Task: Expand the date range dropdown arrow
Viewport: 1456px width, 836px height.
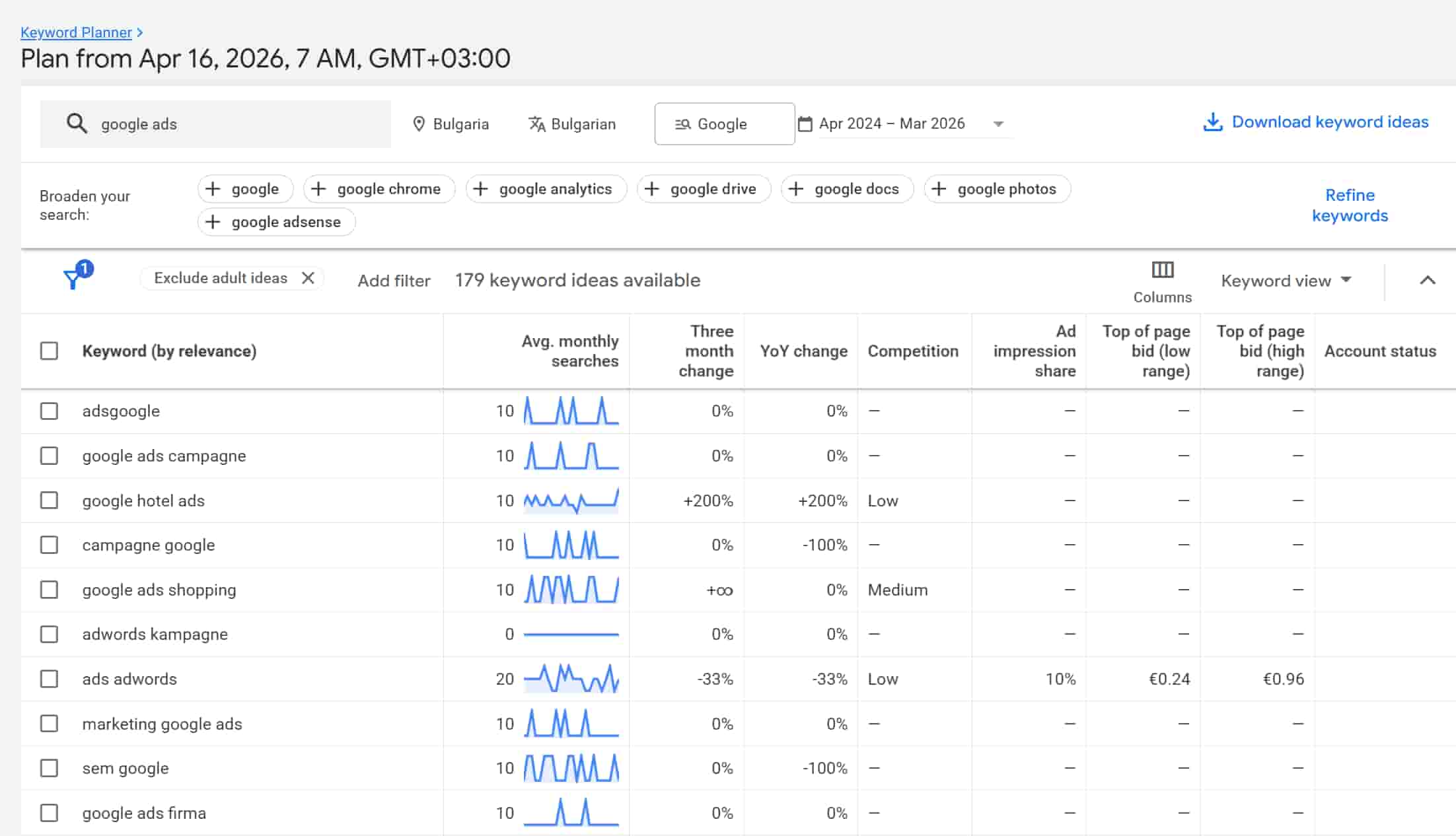Action: coord(999,124)
